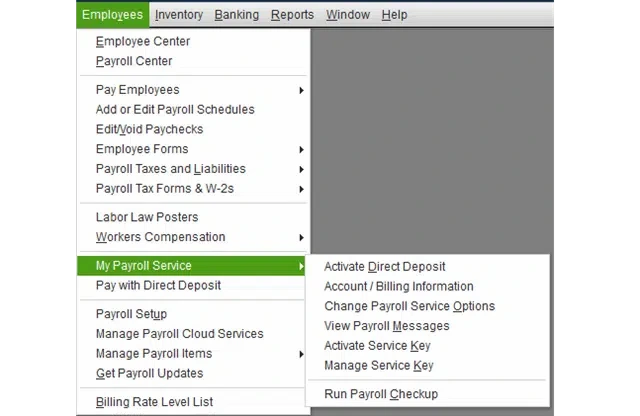Open the Window menu
Image resolution: width=640 pixels, height=416 pixels.
[x=348, y=15]
